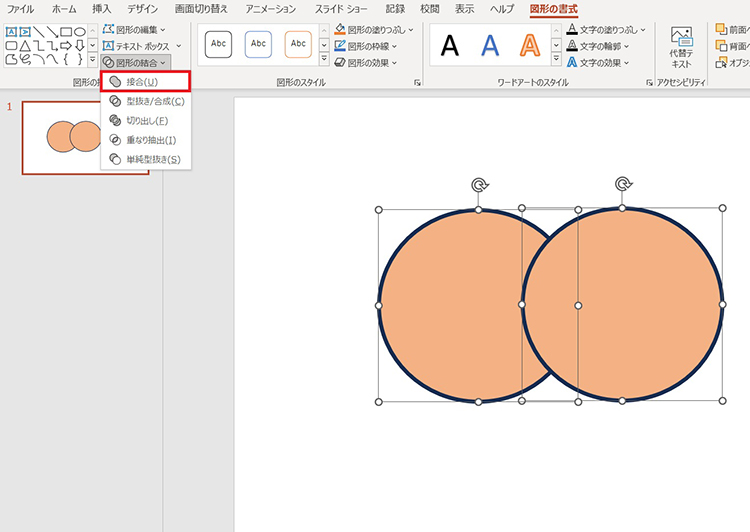
Task: Apply the blue-outlined Abc shape style
Action: 258,44
